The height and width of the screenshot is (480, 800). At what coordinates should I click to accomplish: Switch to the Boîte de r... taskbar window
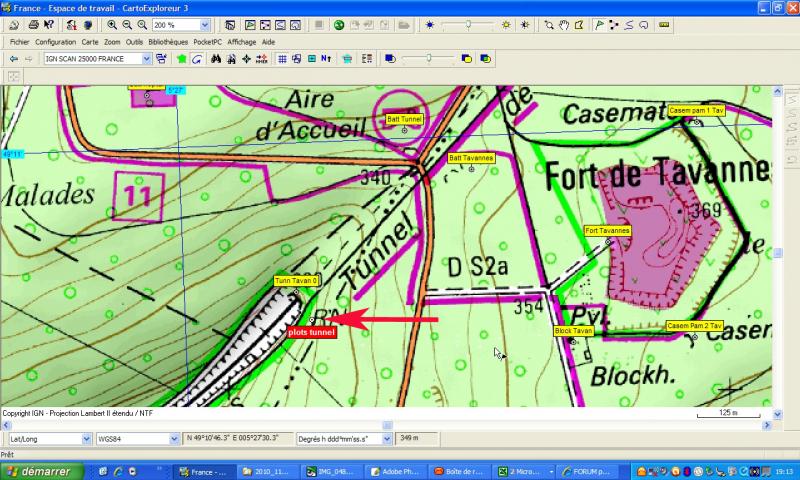(x=459, y=472)
